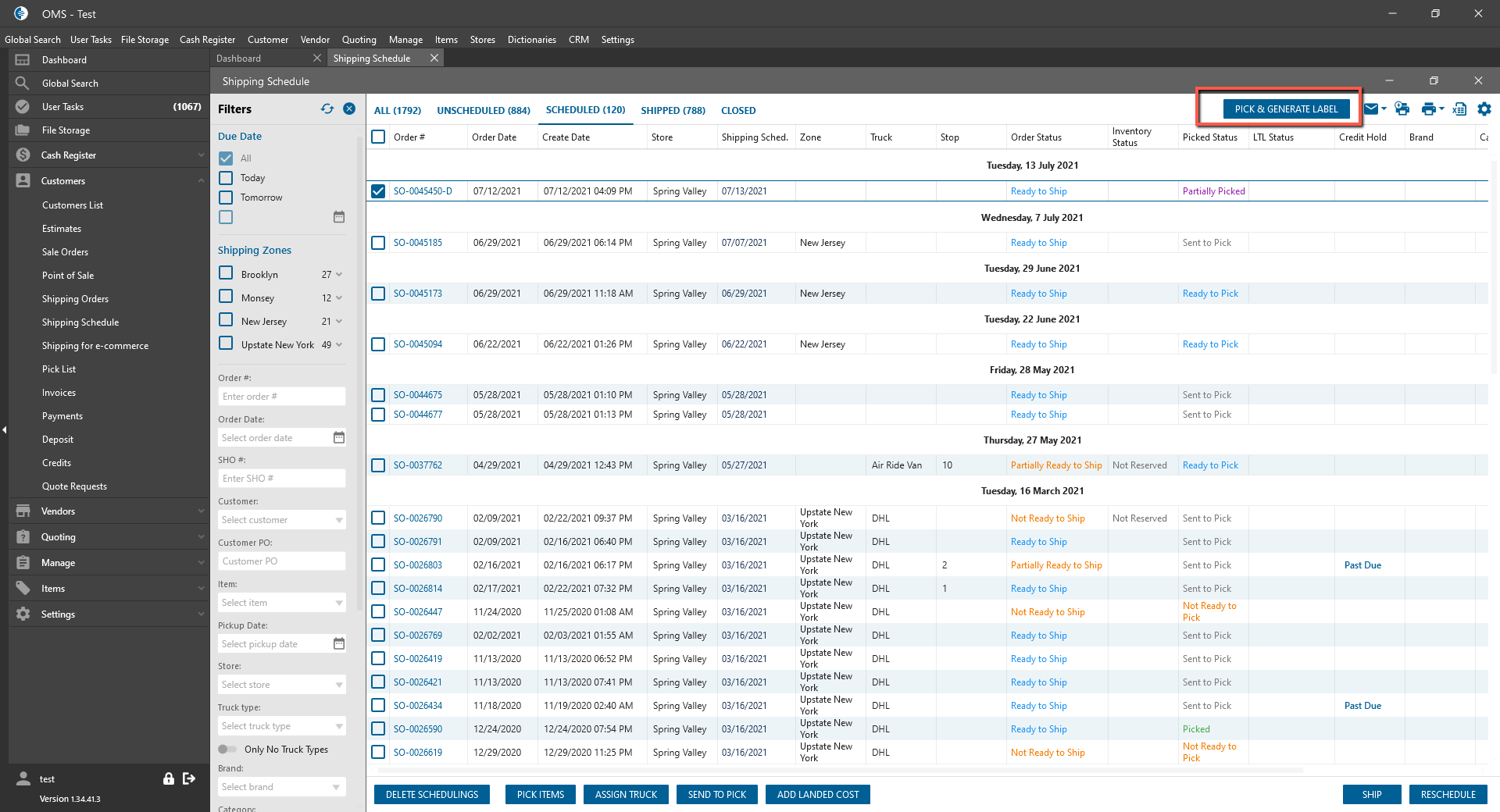
Task: Refresh the Filters panel
Action: click(327, 109)
